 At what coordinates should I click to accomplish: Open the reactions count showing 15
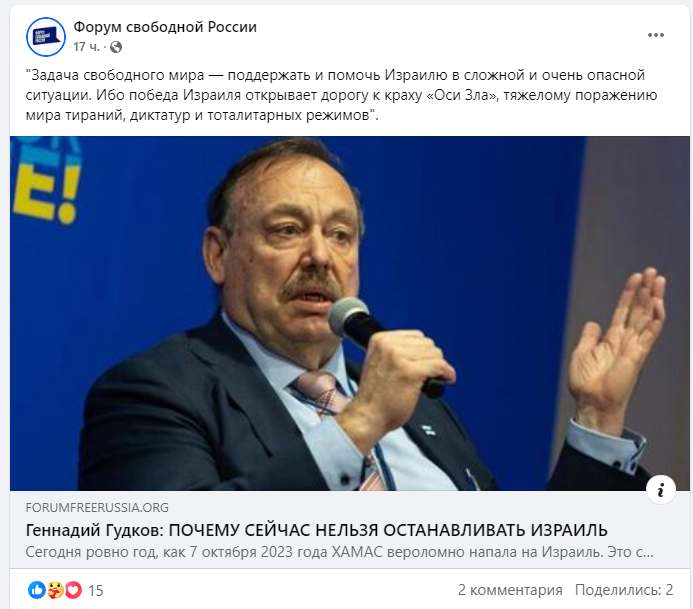pyautogui.click(x=95, y=590)
